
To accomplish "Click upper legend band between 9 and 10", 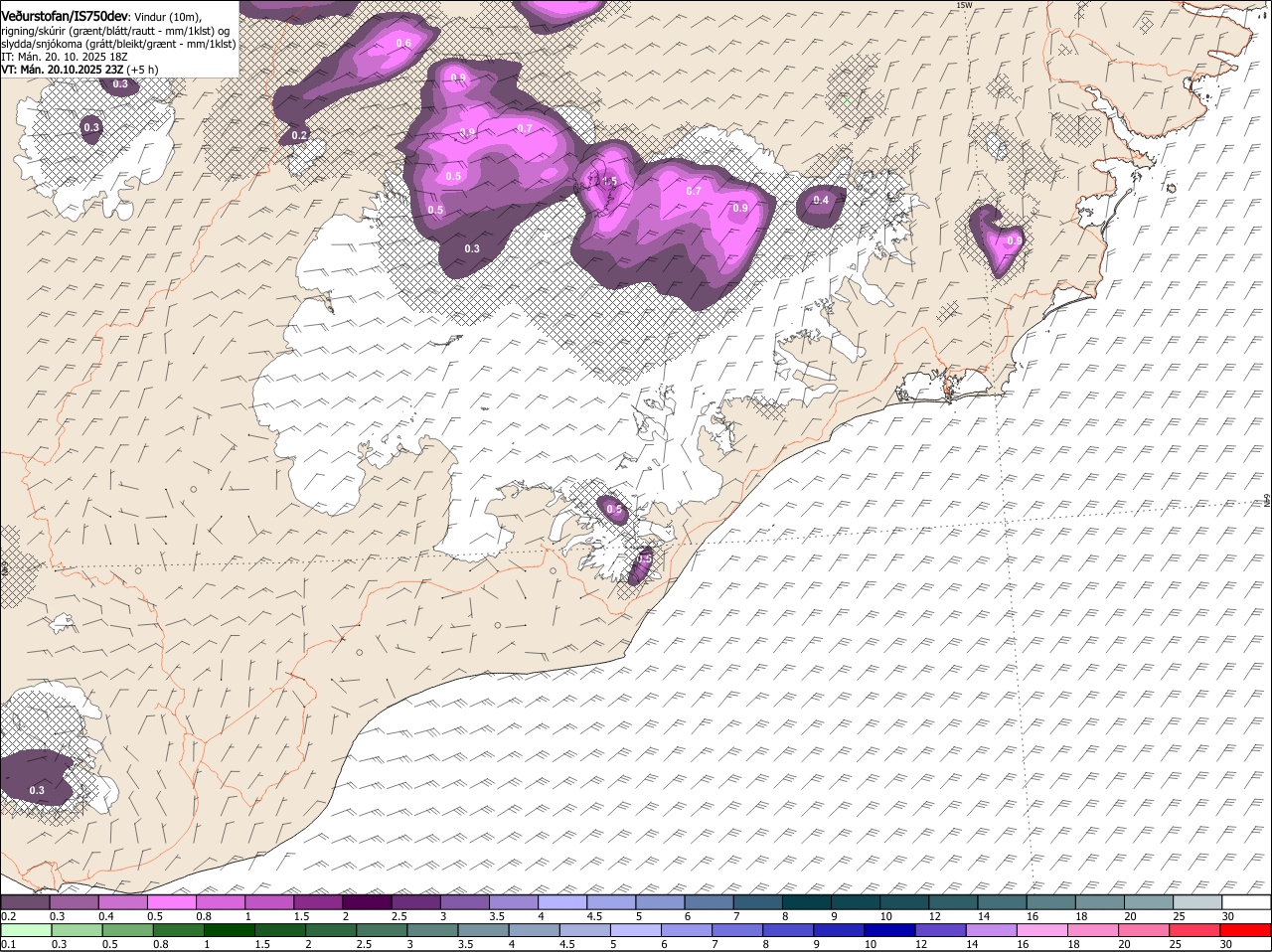I will click(x=856, y=902).
